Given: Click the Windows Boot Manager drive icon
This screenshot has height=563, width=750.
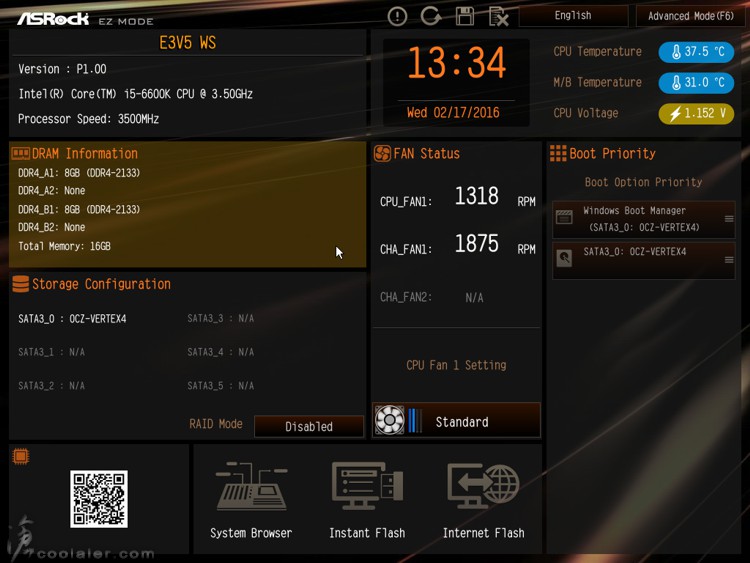Looking at the screenshot, I should pyautogui.click(x=564, y=217).
